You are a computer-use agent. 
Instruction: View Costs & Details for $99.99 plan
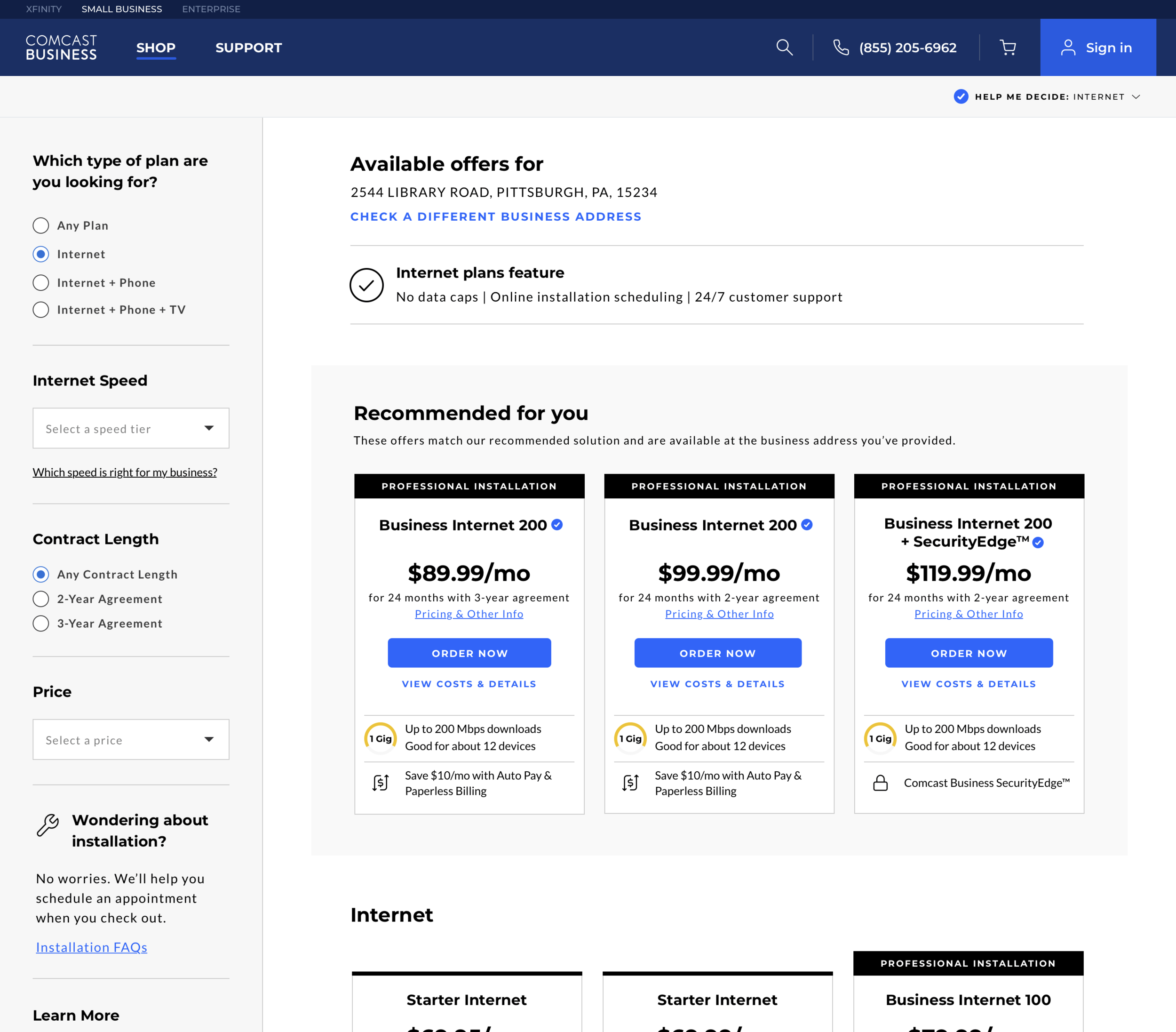coord(717,684)
